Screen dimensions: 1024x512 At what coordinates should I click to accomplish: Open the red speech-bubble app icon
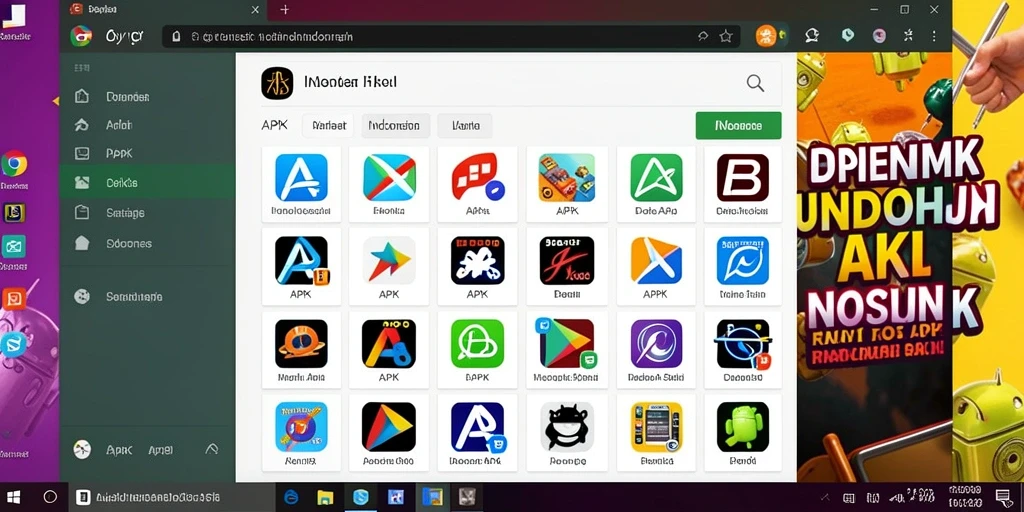point(477,177)
